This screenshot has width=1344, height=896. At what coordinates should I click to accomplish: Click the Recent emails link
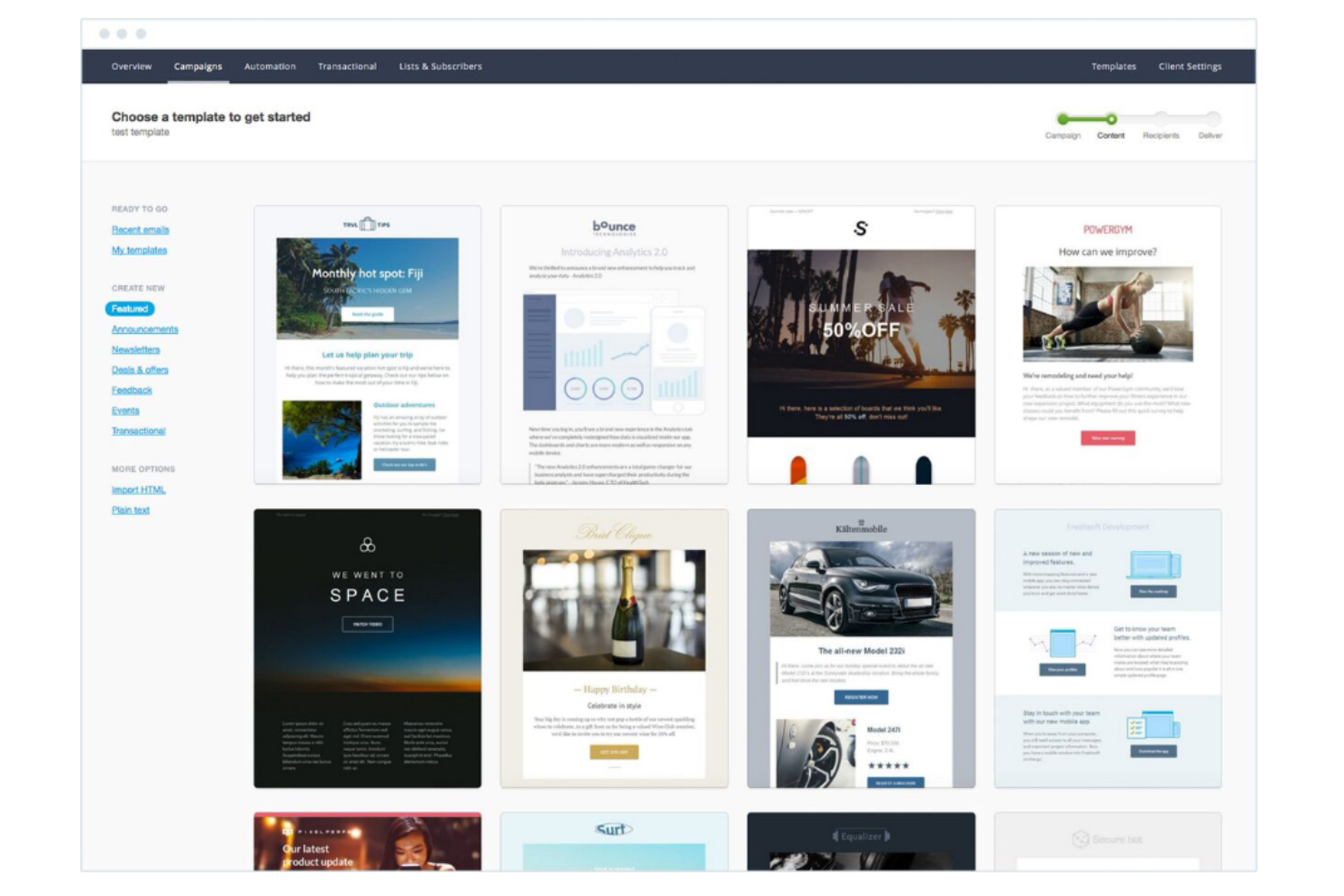pos(140,230)
